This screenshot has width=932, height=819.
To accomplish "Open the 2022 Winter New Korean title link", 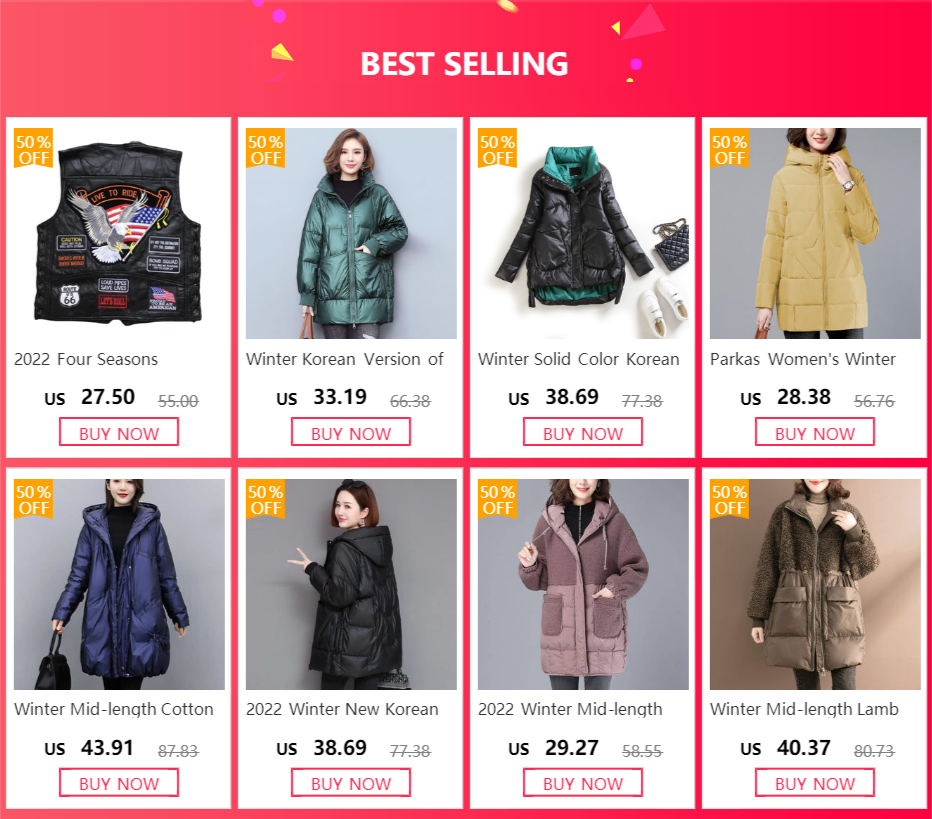I will pos(342,709).
